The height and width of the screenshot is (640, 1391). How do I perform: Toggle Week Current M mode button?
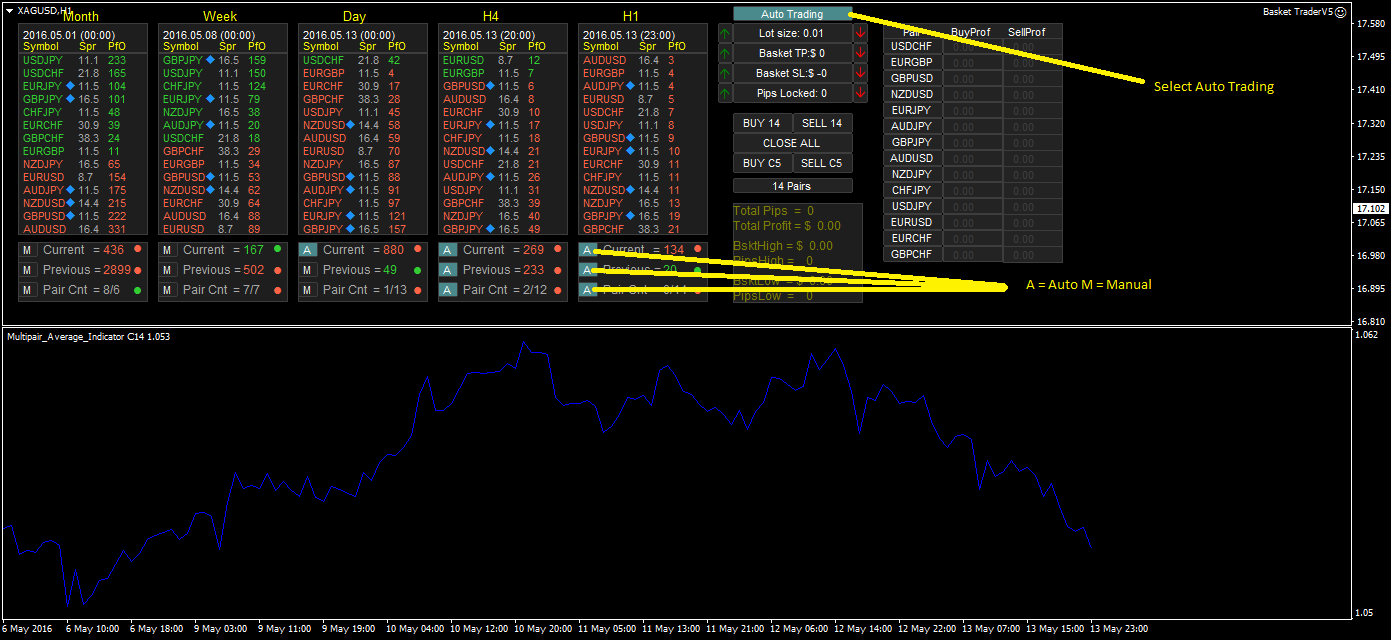click(x=168, y=250)
